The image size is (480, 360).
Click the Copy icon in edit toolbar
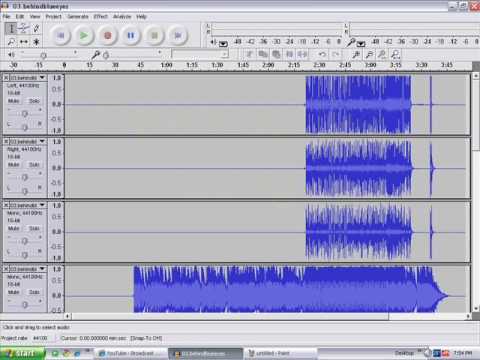(263, 54)
